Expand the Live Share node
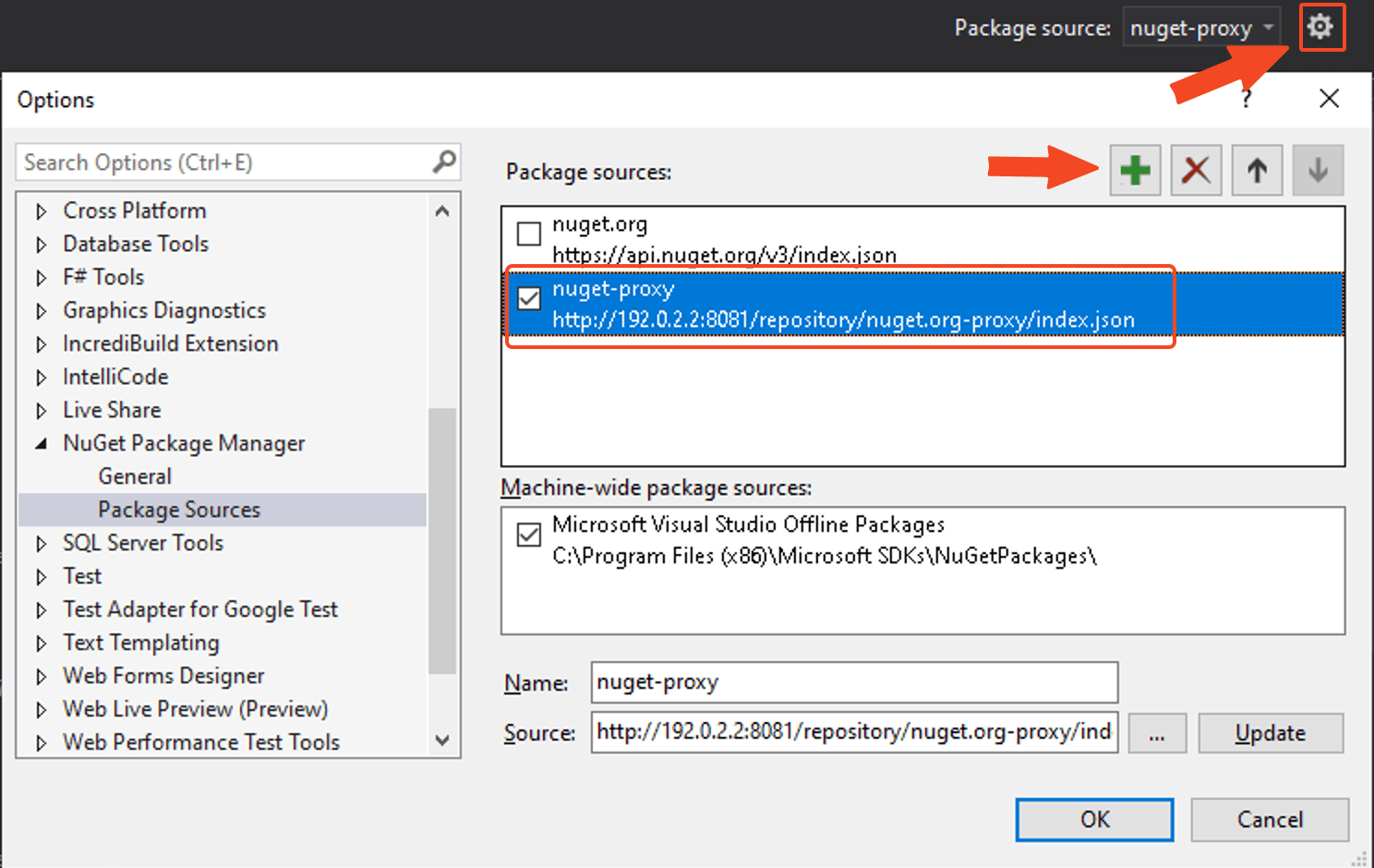The width and height of the screenshot is (1374, 868). pyautogui.click(x=41, y=411)
